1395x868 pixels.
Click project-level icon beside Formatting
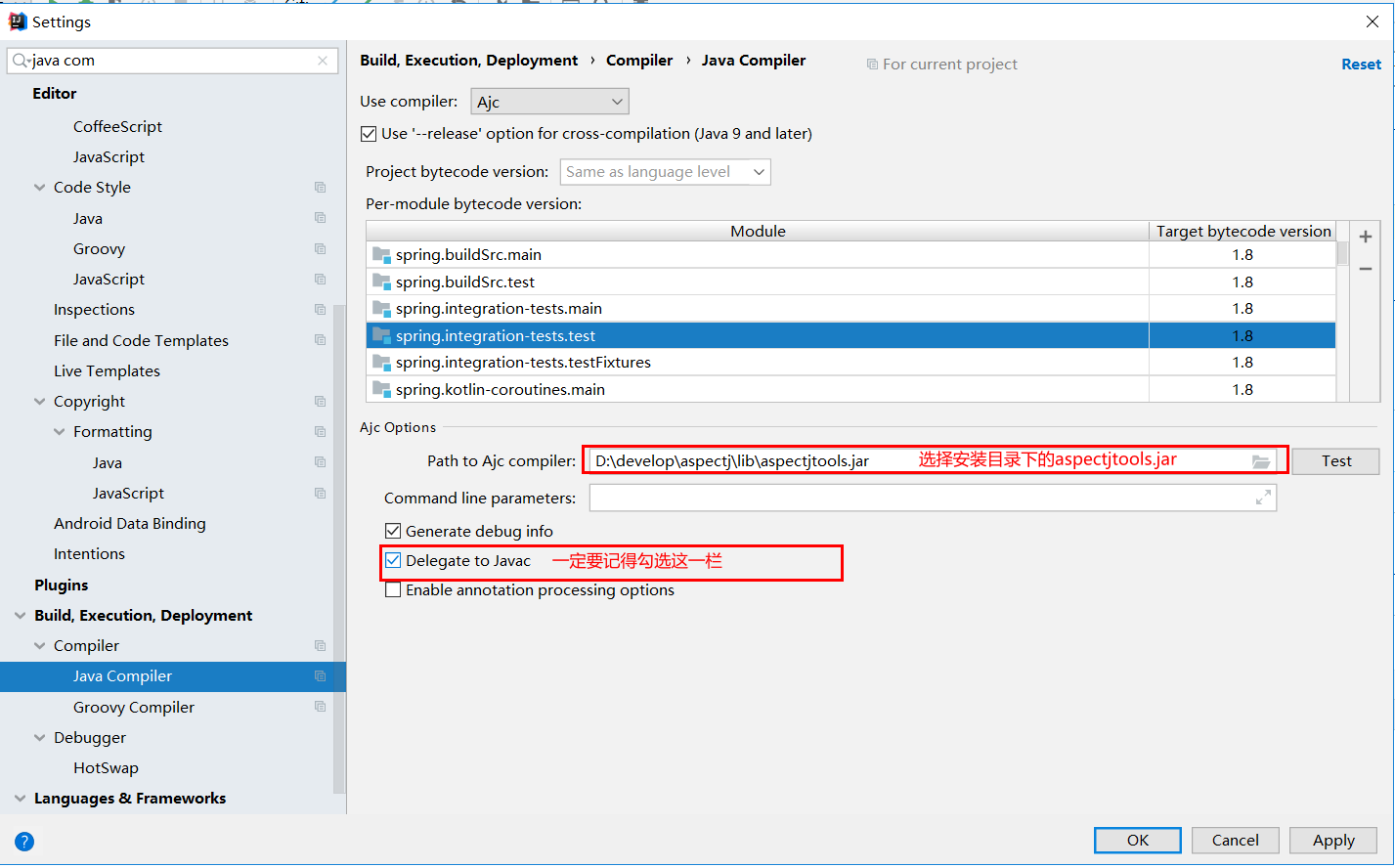coord(320,431)
